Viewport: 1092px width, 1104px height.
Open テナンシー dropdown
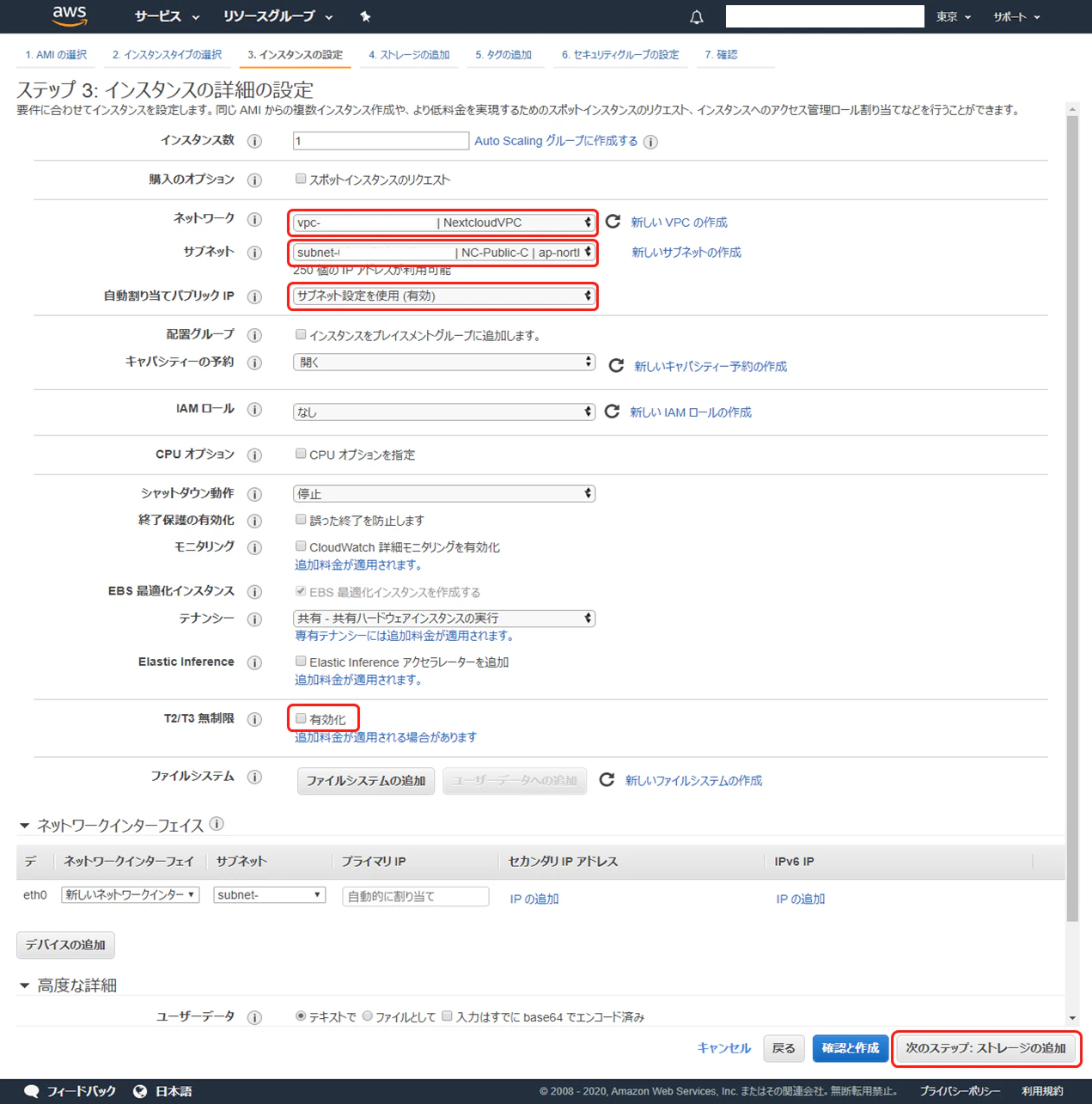pyautogui.click(x=443, y=619)
